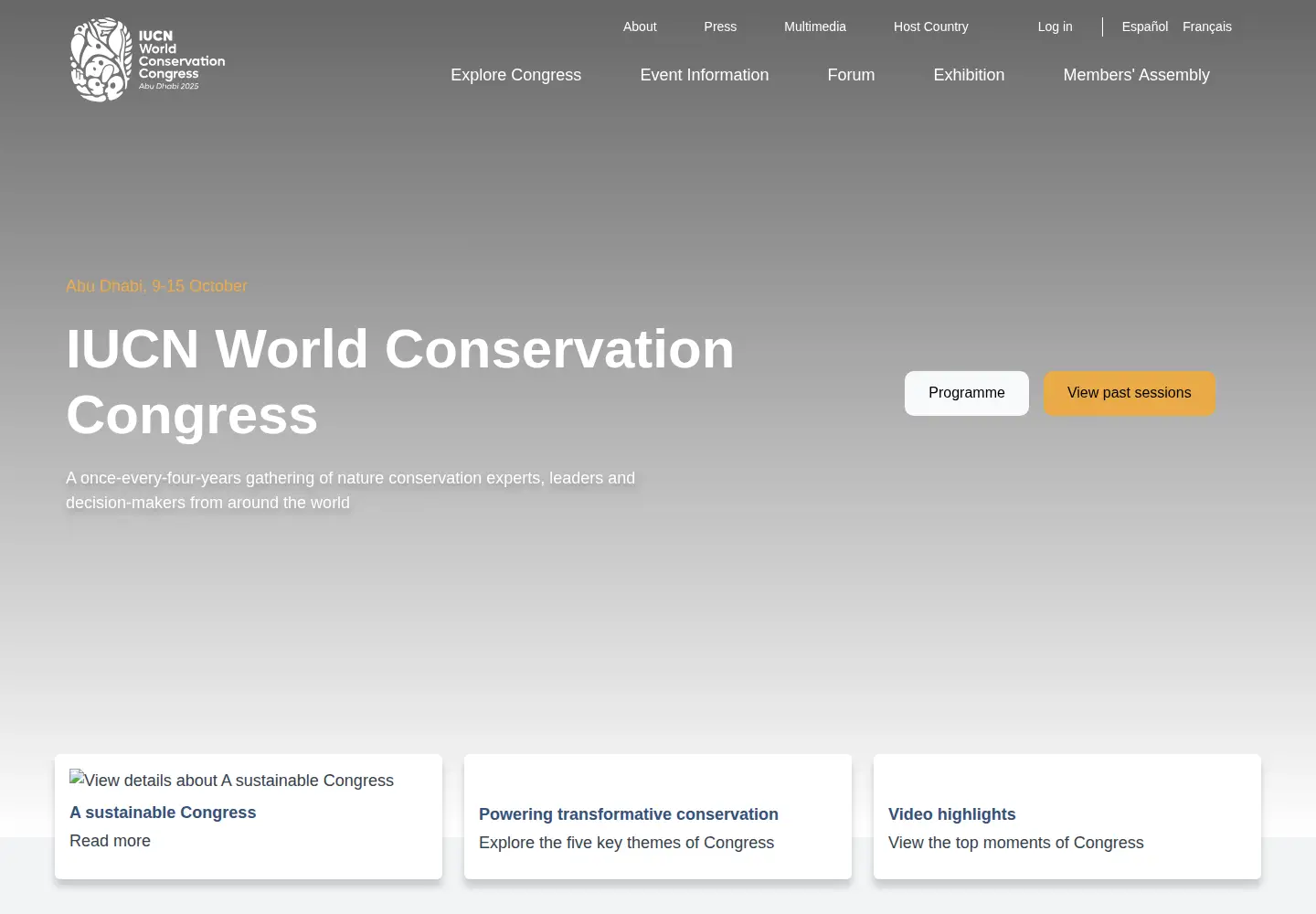The height and width of the screenshot is (914, 1316).
Task: Go to the Press page
Action: (720, 27)
